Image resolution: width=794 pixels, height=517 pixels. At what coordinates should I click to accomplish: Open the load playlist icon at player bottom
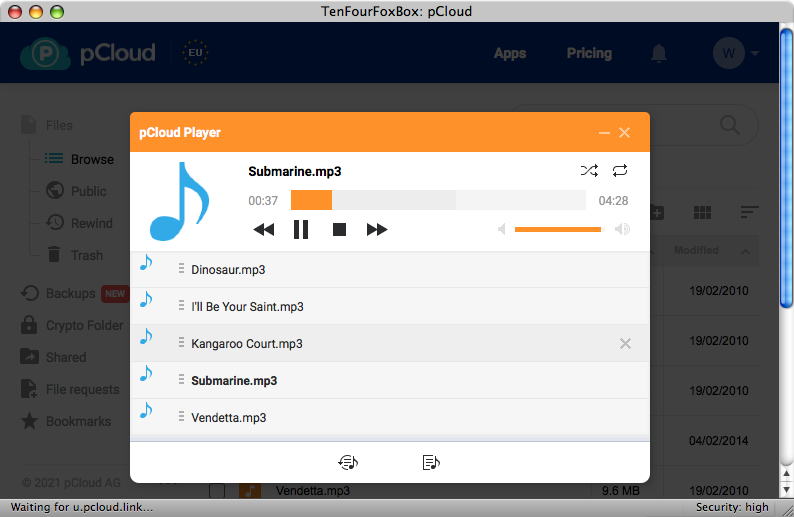pyautogui.click(x=348, y=462)
